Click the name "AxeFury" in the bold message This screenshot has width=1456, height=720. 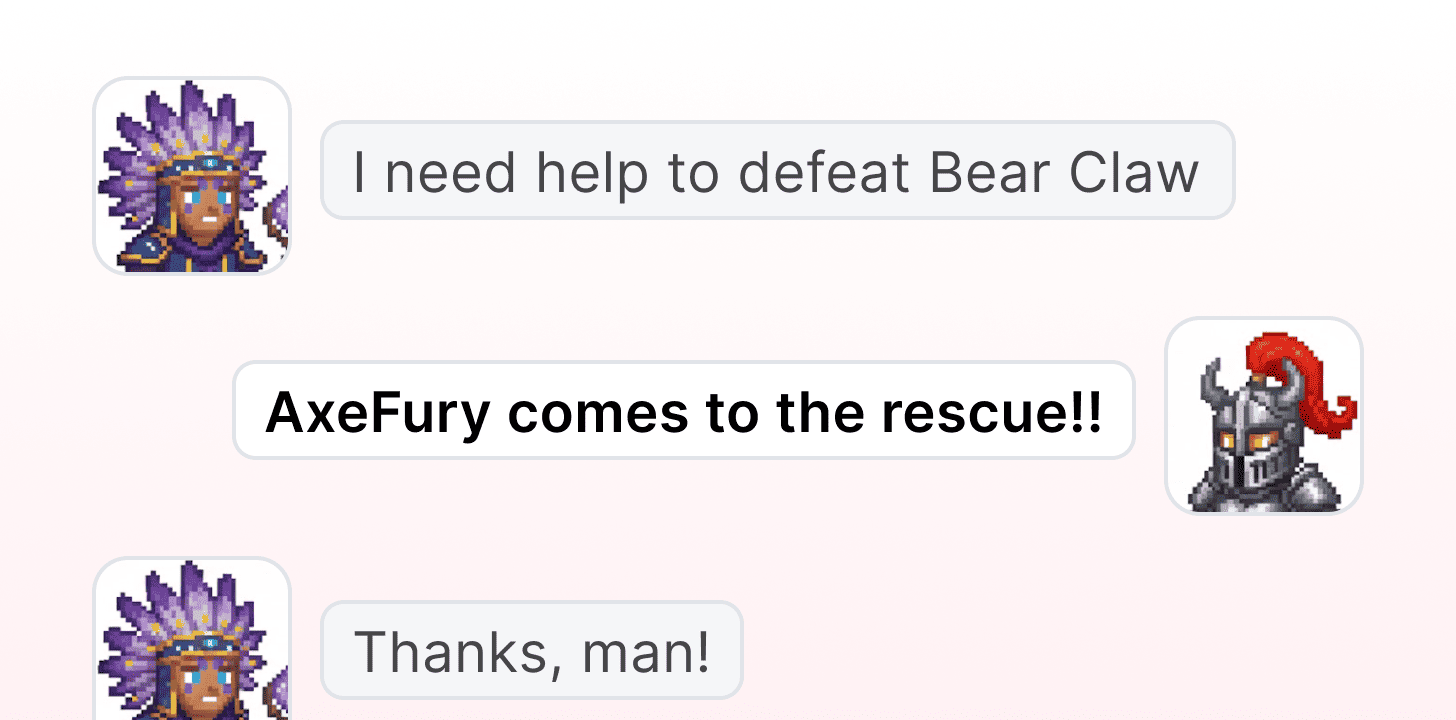pos(378,412)
